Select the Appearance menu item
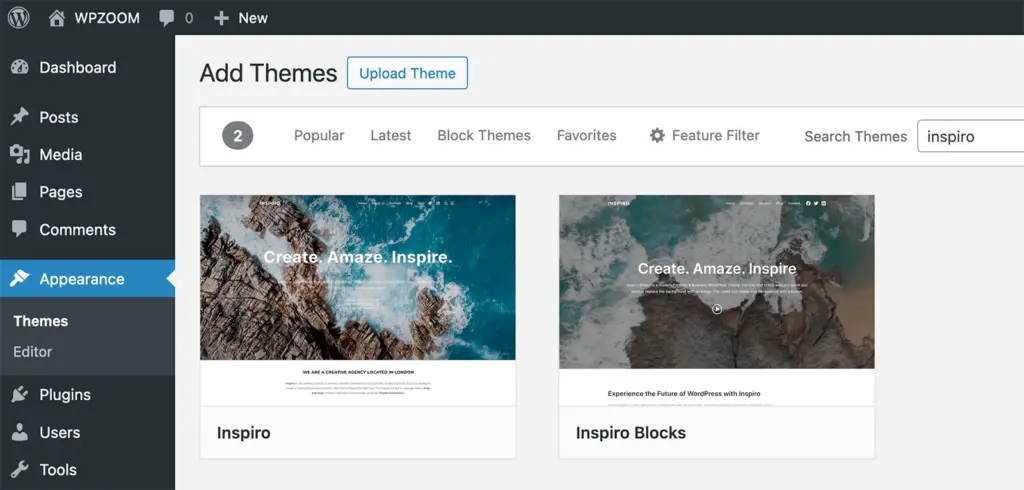This screenshot has height=490, width=1024. (88, 279)
